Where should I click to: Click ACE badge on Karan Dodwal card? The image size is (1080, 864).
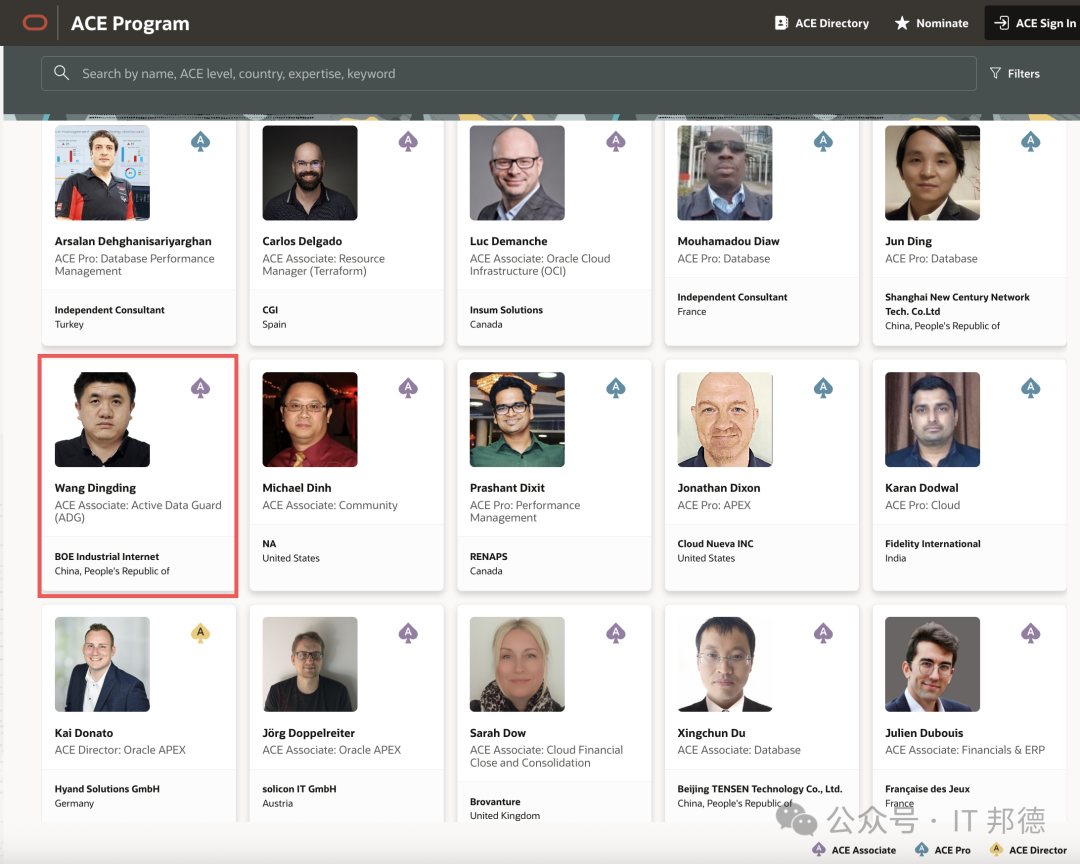click(x=1030, y=388)
